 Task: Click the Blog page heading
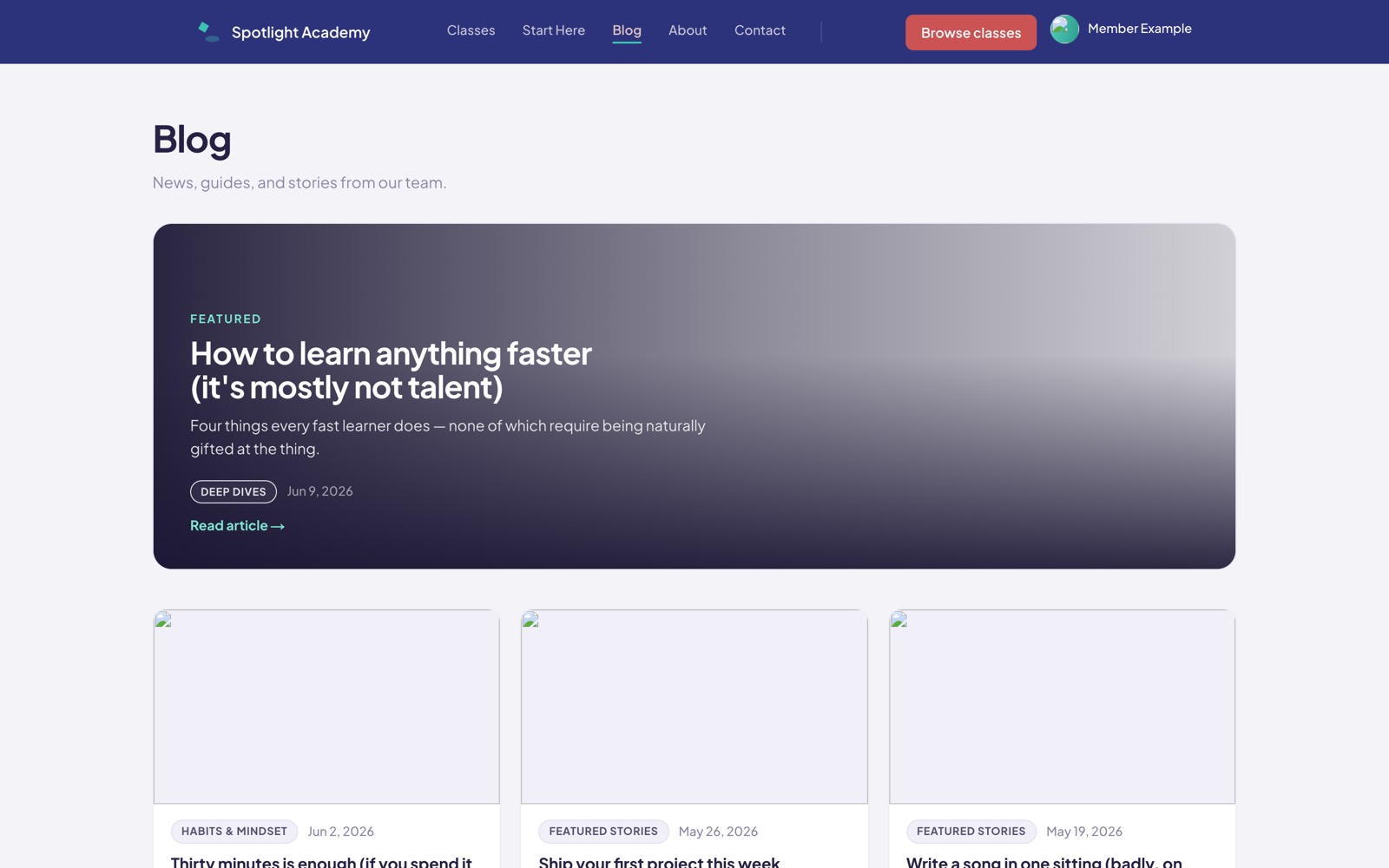point(192,140)
